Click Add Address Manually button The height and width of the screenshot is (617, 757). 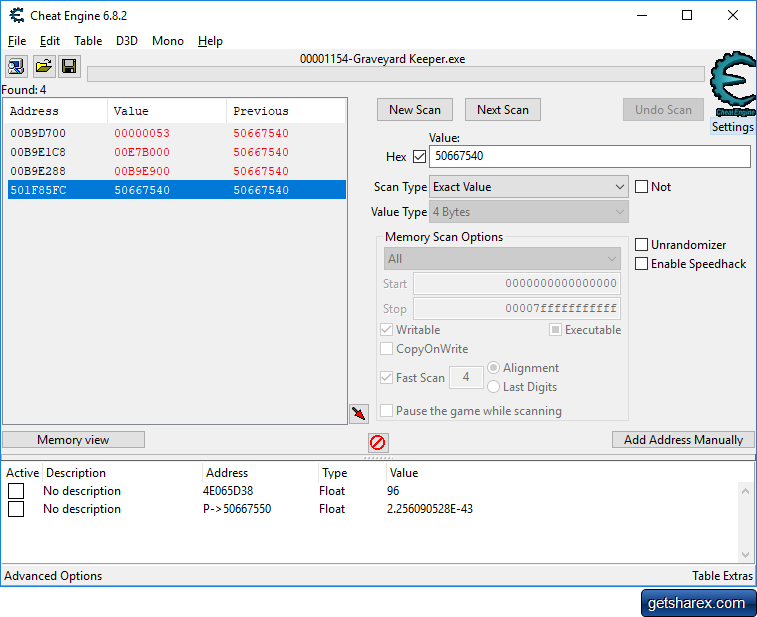point(683,440)
